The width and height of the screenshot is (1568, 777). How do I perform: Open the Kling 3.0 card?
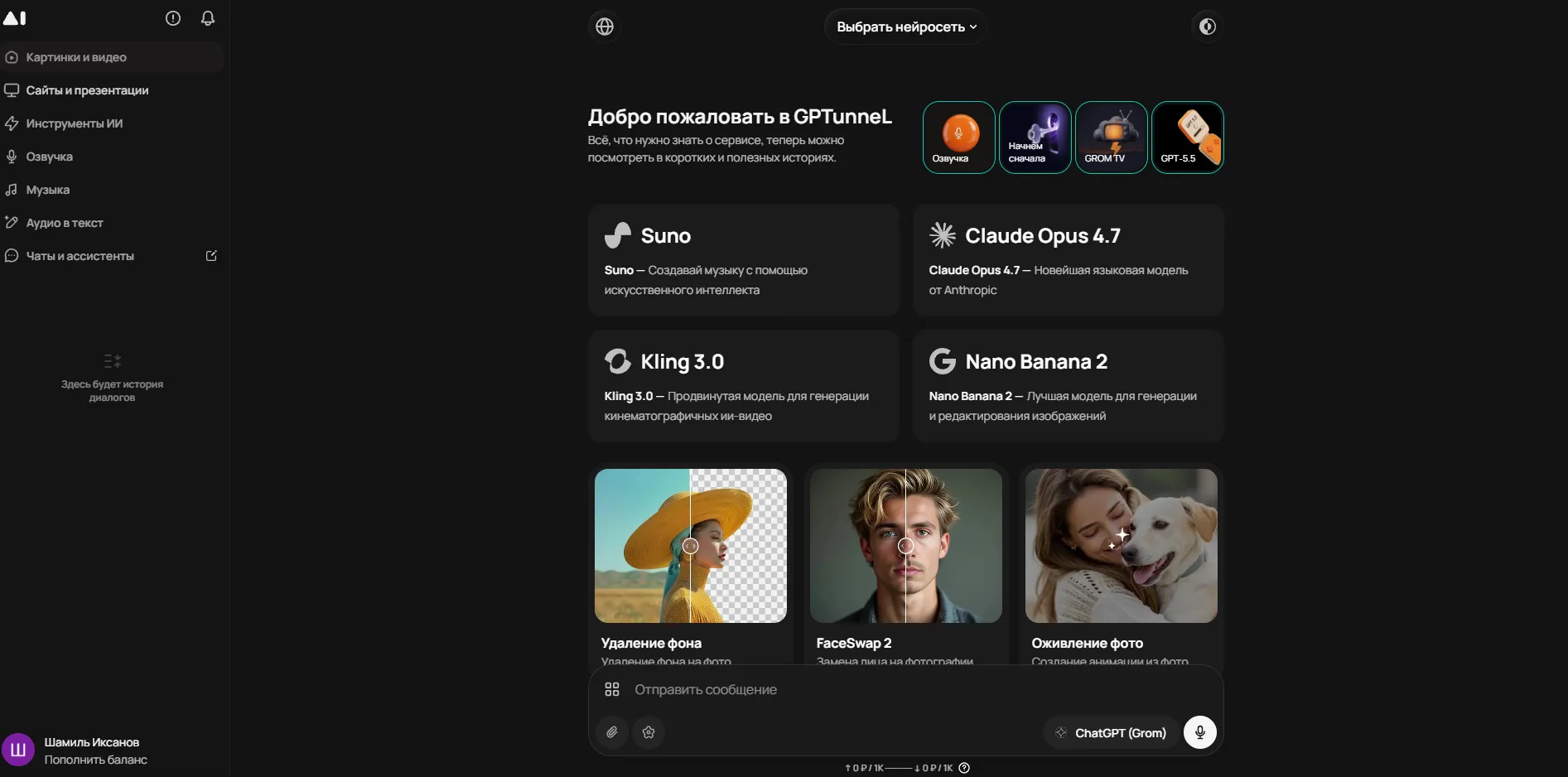tap(744, 386)
